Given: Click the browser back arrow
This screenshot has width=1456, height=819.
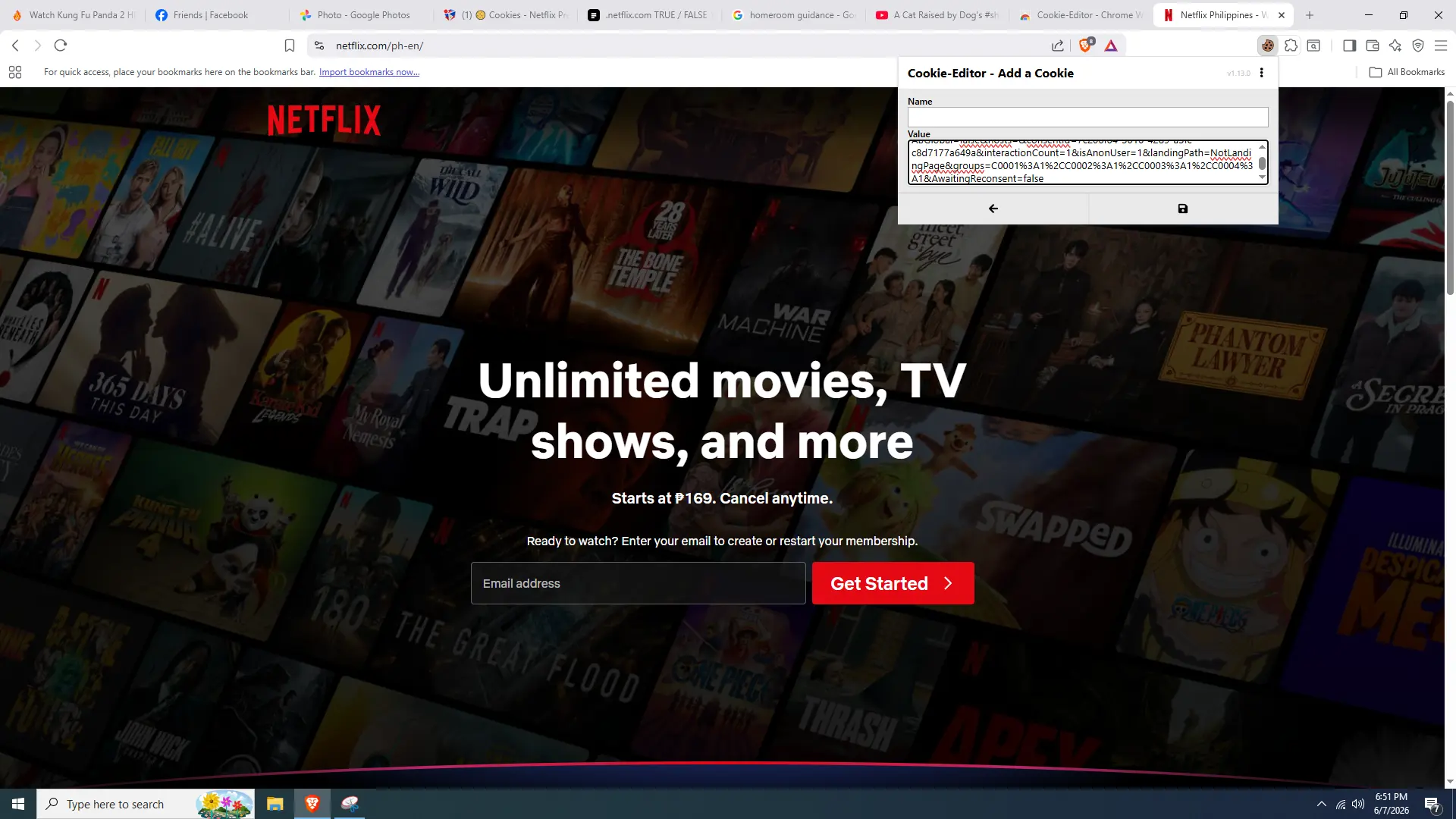Looking at the screenshot, I should 15,45.
